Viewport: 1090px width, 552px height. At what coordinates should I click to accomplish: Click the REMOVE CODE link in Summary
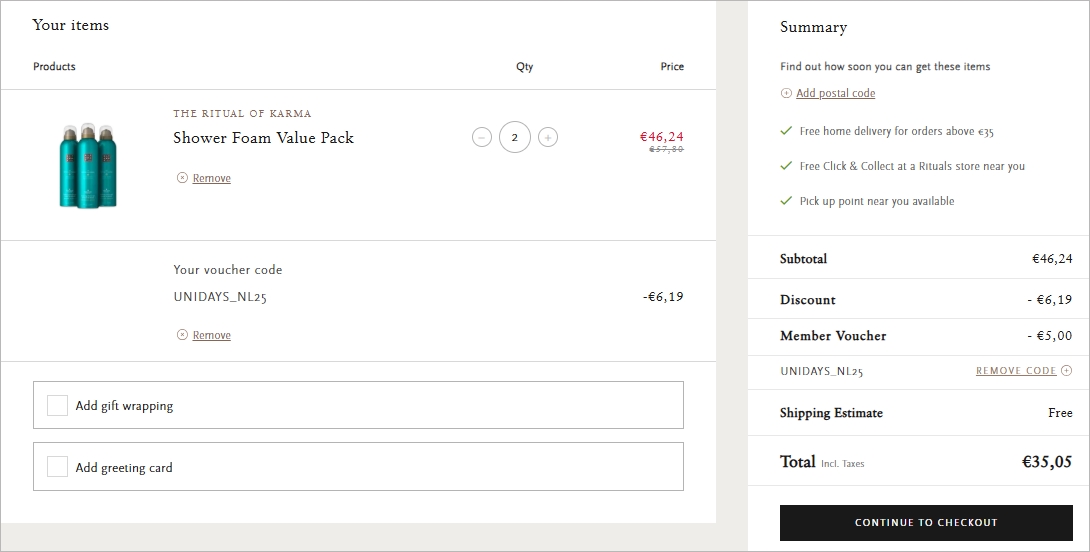point(1015,371)
